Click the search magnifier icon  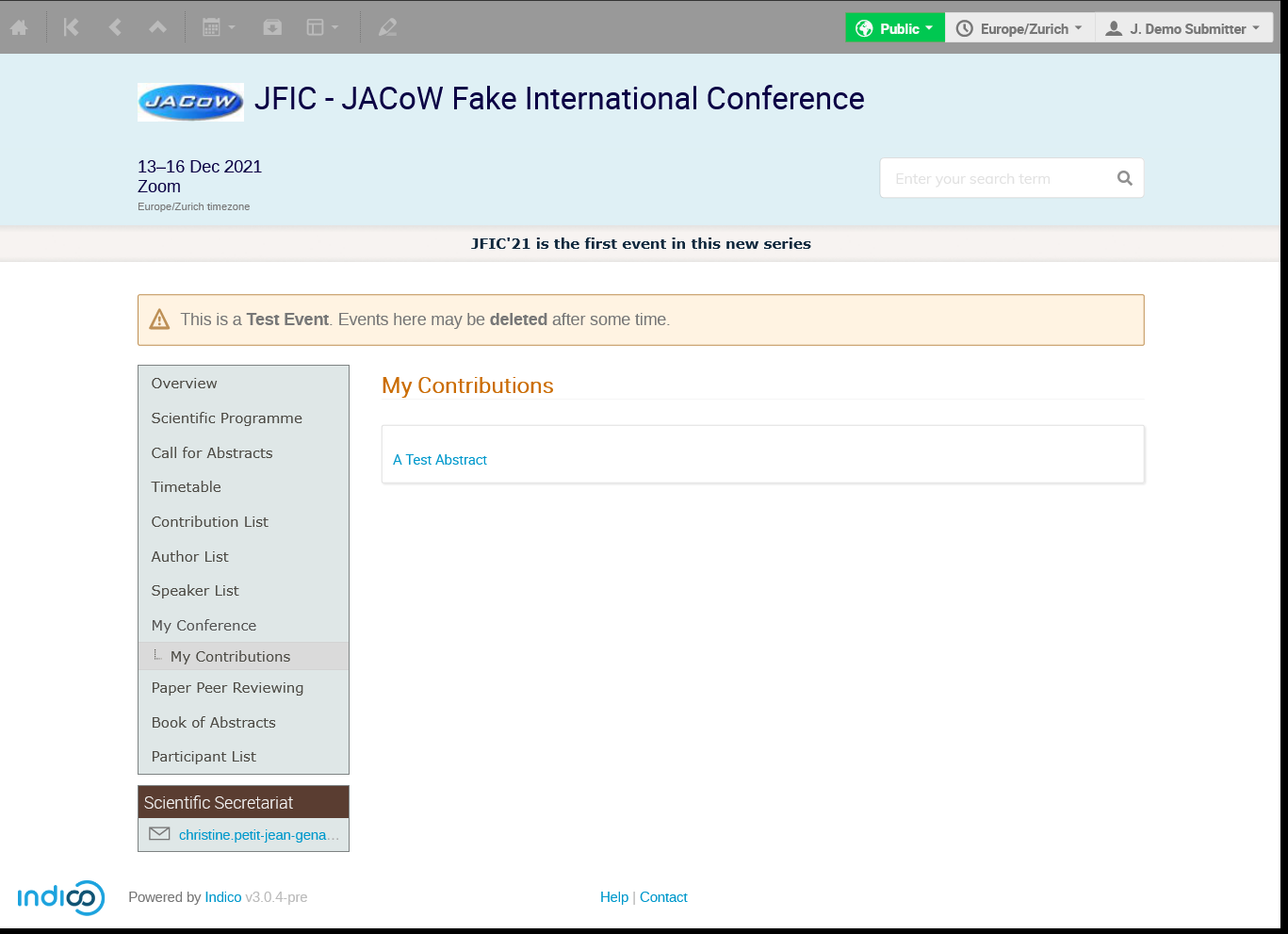[x=1124, y=178]
